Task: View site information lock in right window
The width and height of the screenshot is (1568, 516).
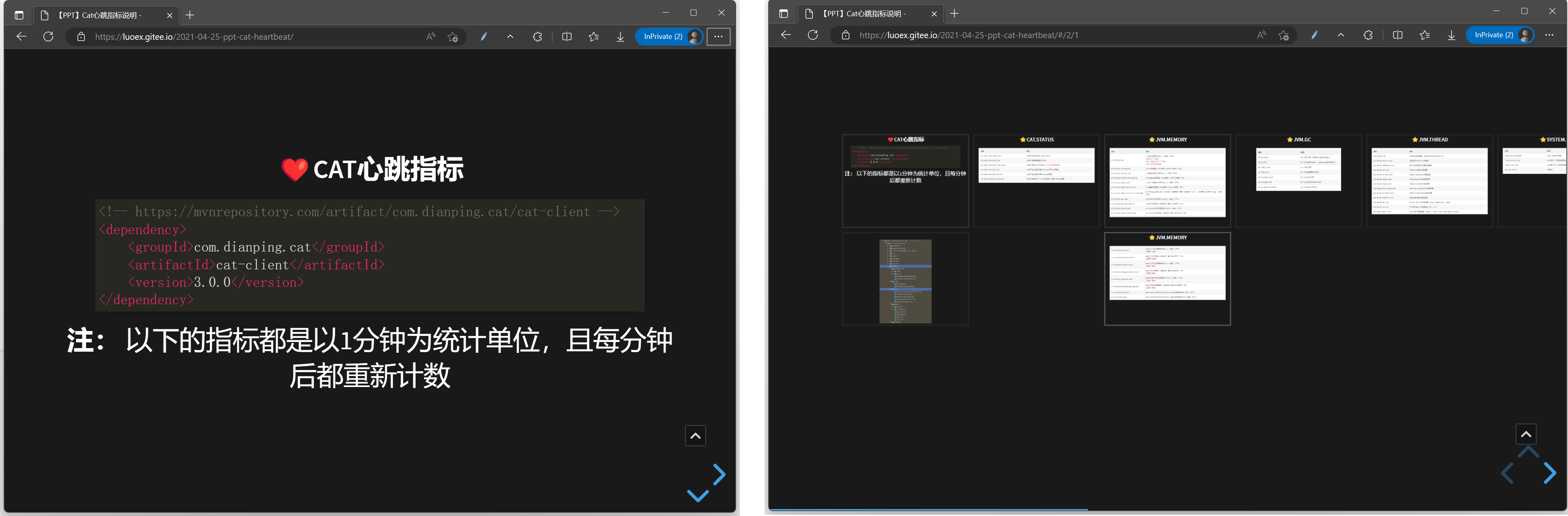Action: (845, 35)
